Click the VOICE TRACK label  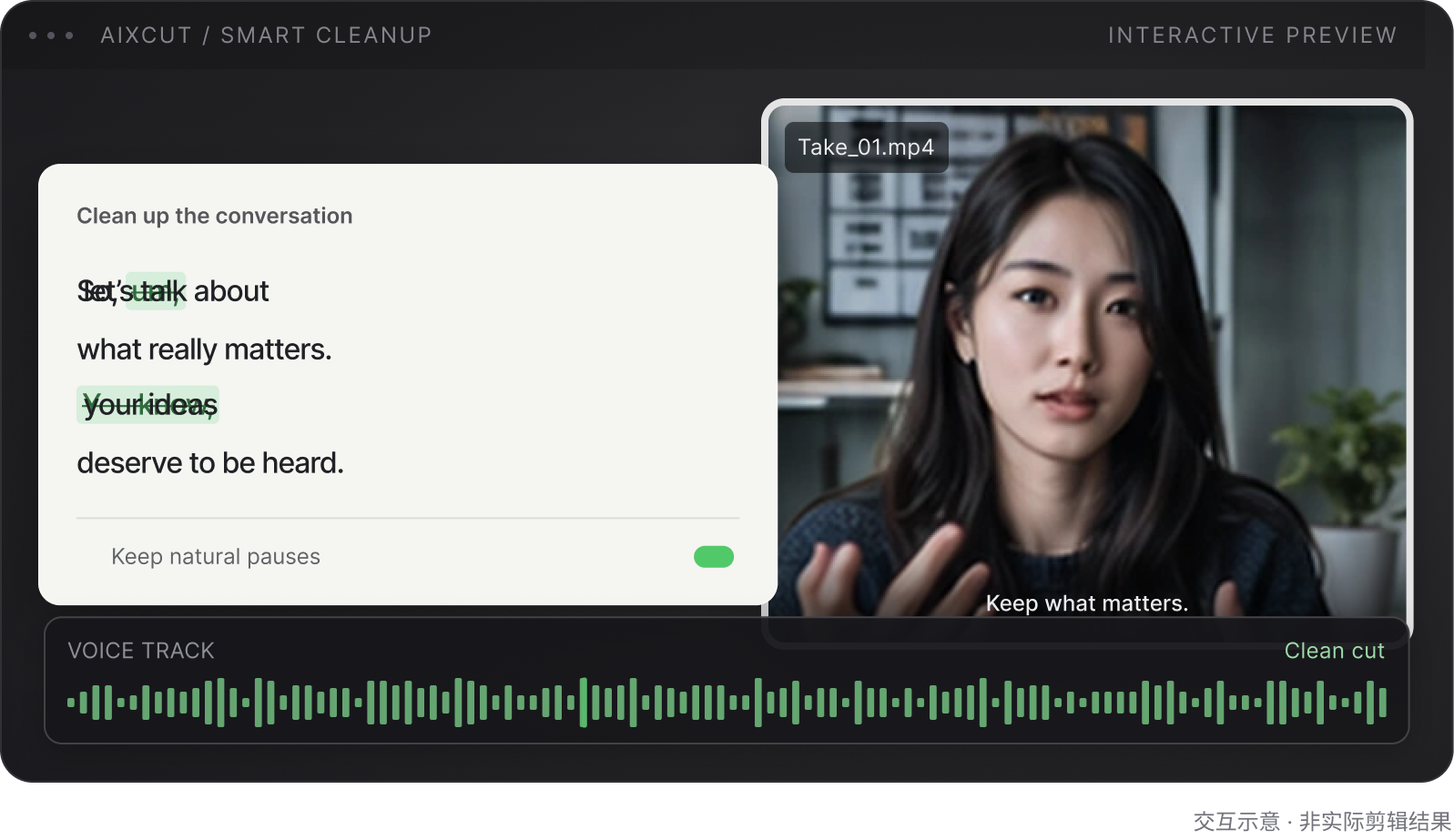point(141,651)
